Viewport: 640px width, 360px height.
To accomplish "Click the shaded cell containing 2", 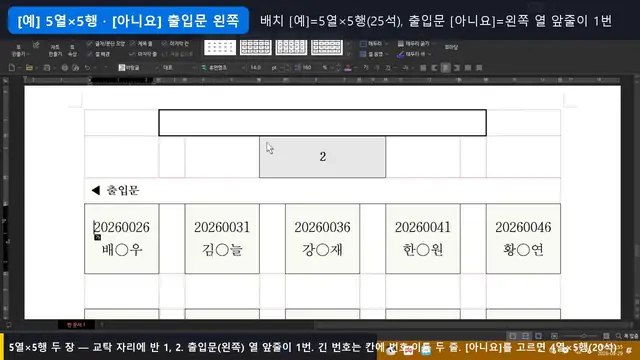I will [x=322, y=157].
